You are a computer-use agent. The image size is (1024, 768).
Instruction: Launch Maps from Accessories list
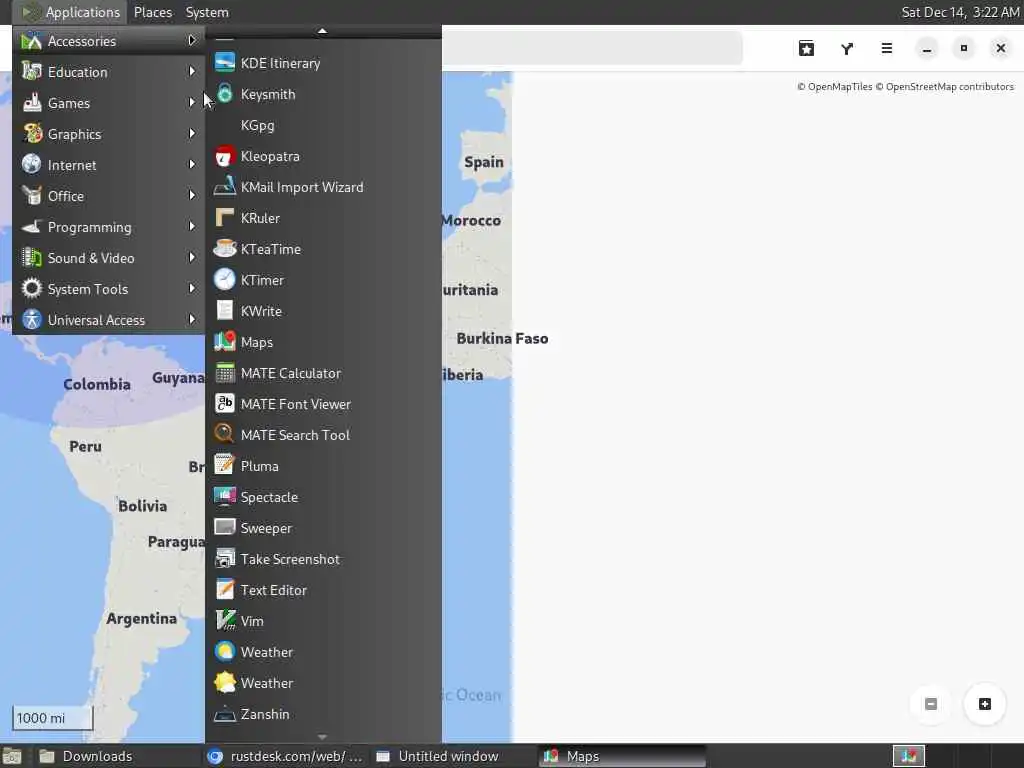pyautogui.click(x=323, y=342)
